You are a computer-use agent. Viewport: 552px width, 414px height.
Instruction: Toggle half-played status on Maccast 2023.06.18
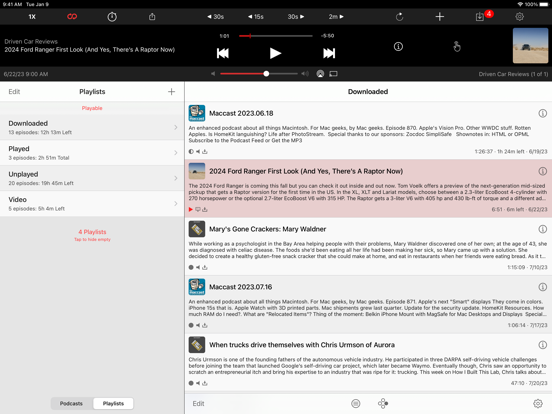pos(191,151)
